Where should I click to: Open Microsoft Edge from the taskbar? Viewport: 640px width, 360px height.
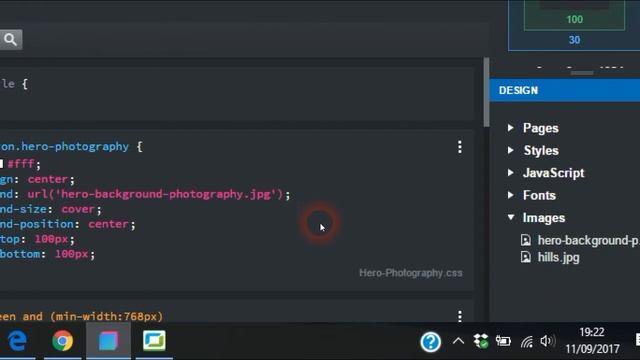coord(17,341)
